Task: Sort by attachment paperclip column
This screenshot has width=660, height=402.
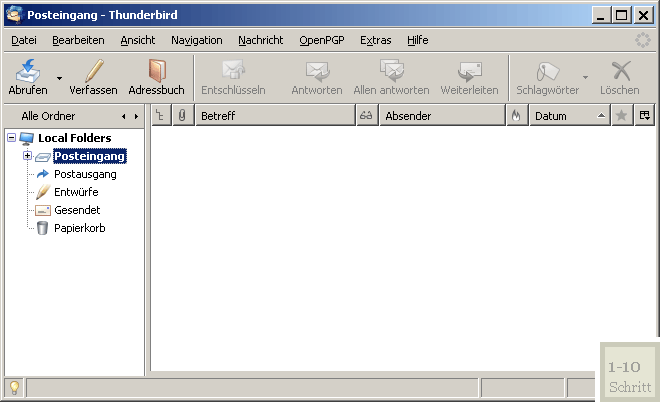Action: pyautogui.click(x=183, y=115)
